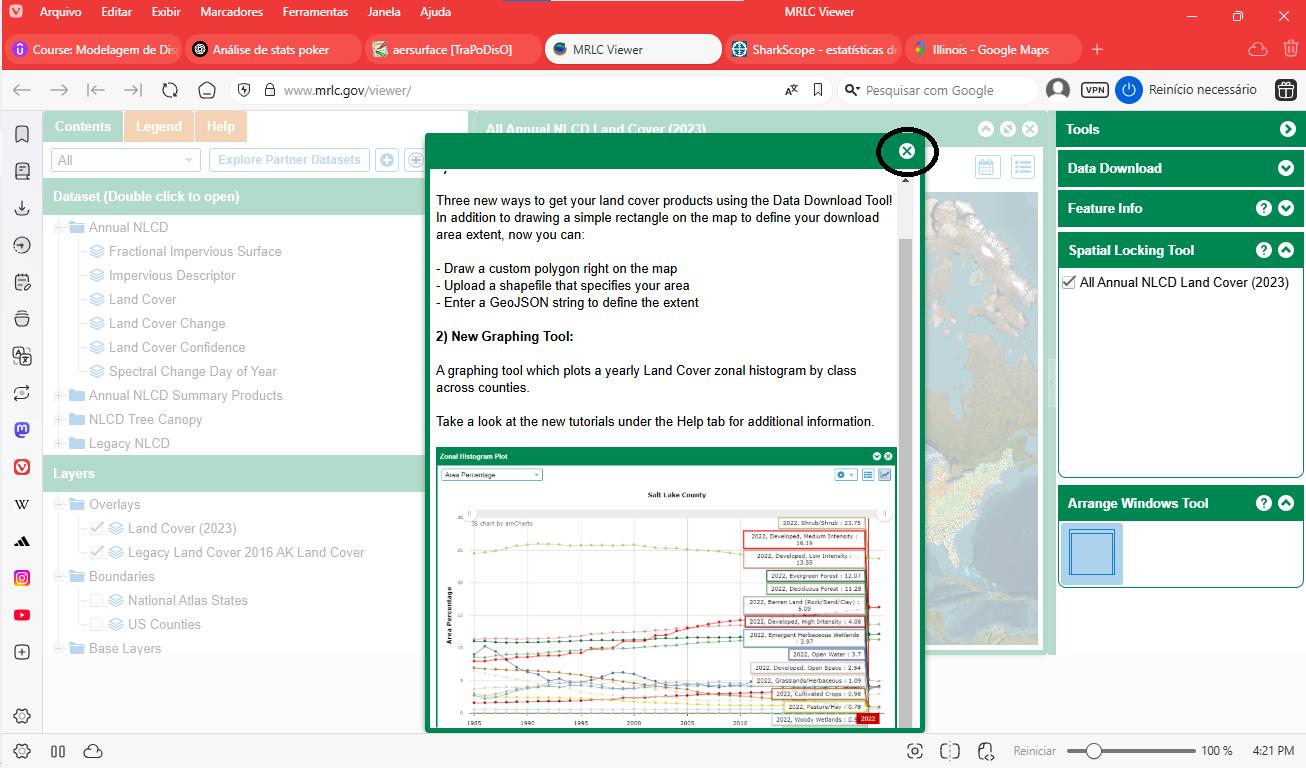Click Reiniciar zoom reset button
This screenshot has height=768, width=1306.
click(1034, 751)
